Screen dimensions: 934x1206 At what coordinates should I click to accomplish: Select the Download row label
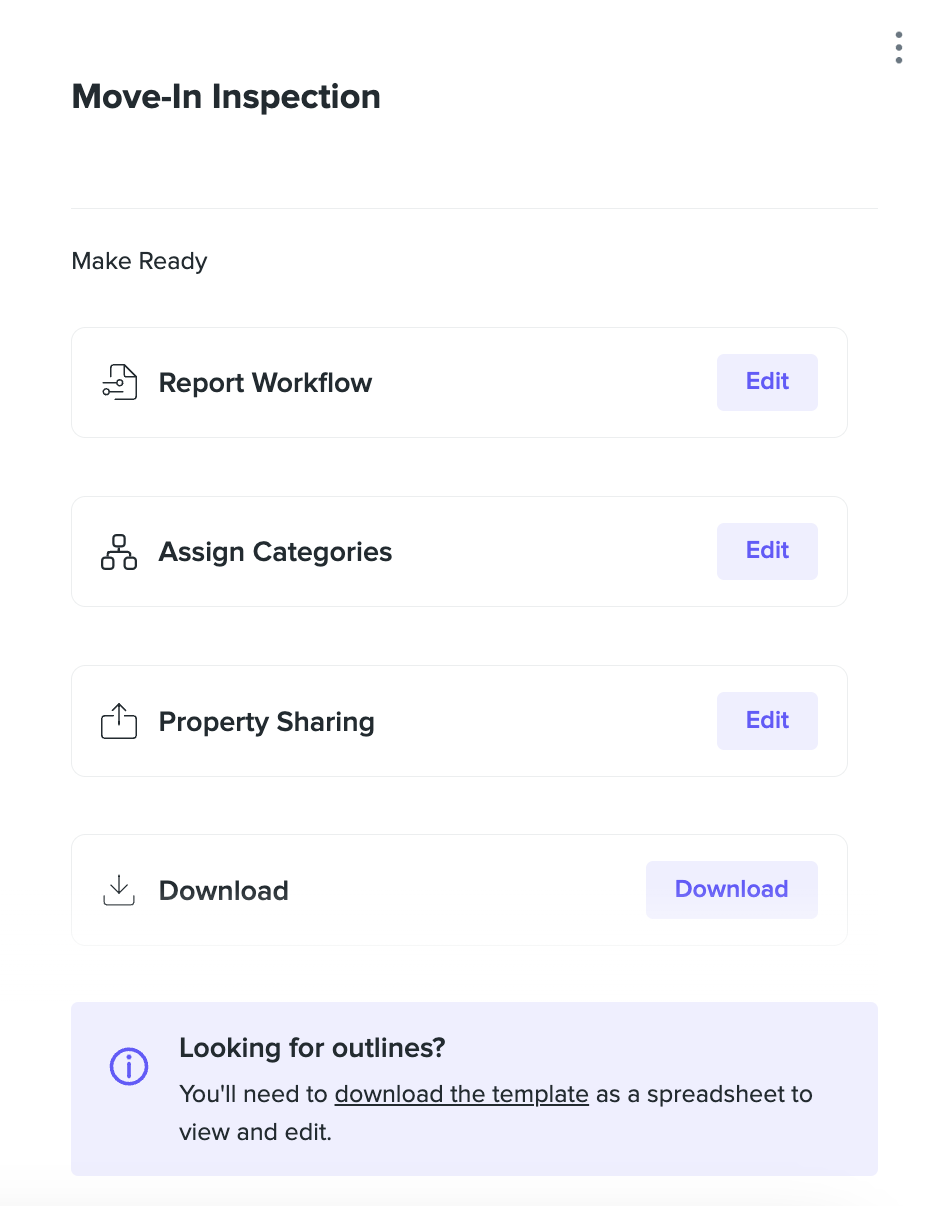point(223,891)
